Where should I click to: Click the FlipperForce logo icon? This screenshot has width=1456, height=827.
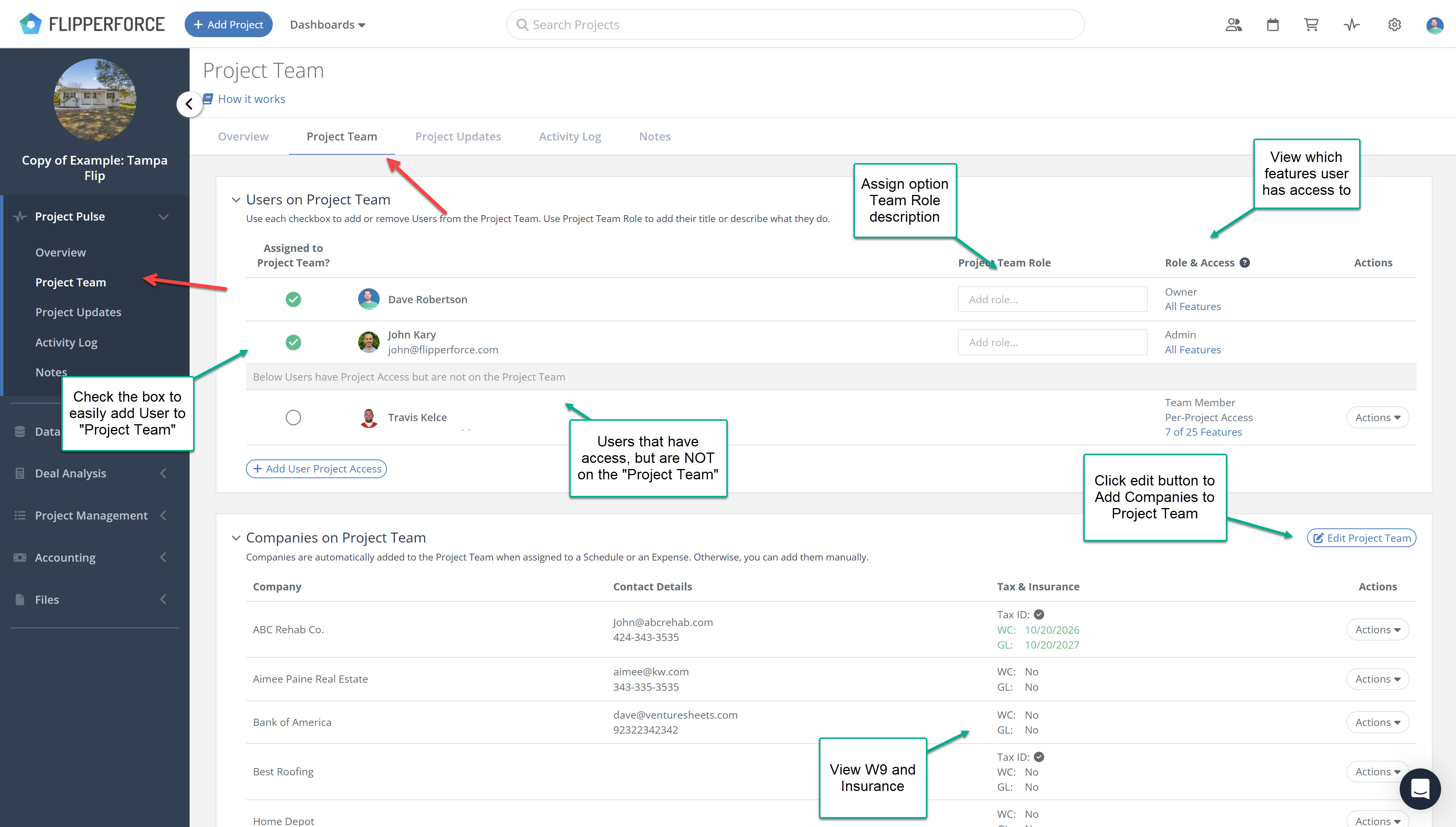[31, 24]
